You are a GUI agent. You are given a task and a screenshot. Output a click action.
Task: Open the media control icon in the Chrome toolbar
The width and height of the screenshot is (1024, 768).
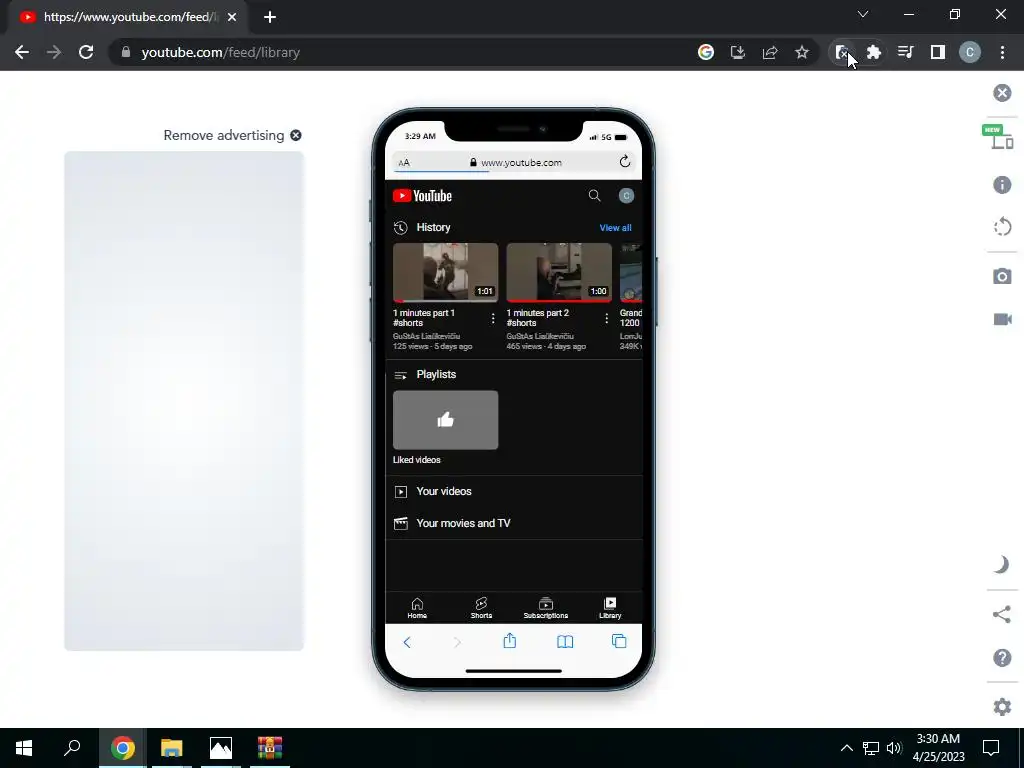tap(905, 52)
